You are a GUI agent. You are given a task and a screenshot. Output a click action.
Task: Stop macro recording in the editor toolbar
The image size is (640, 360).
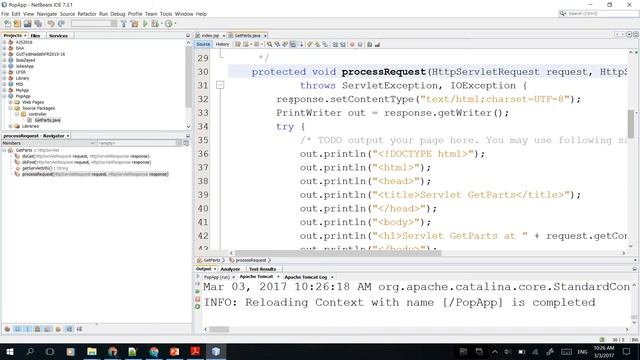360,44
